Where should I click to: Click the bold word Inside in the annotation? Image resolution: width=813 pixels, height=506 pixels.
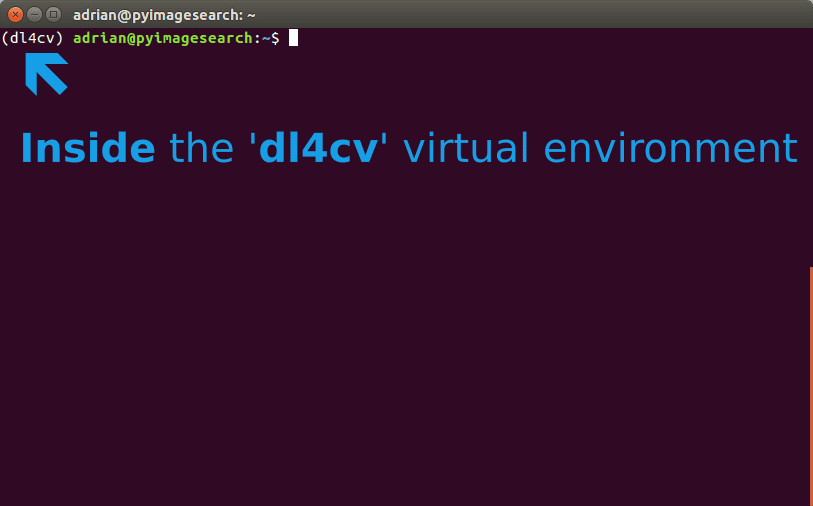(x=88, y=148)
